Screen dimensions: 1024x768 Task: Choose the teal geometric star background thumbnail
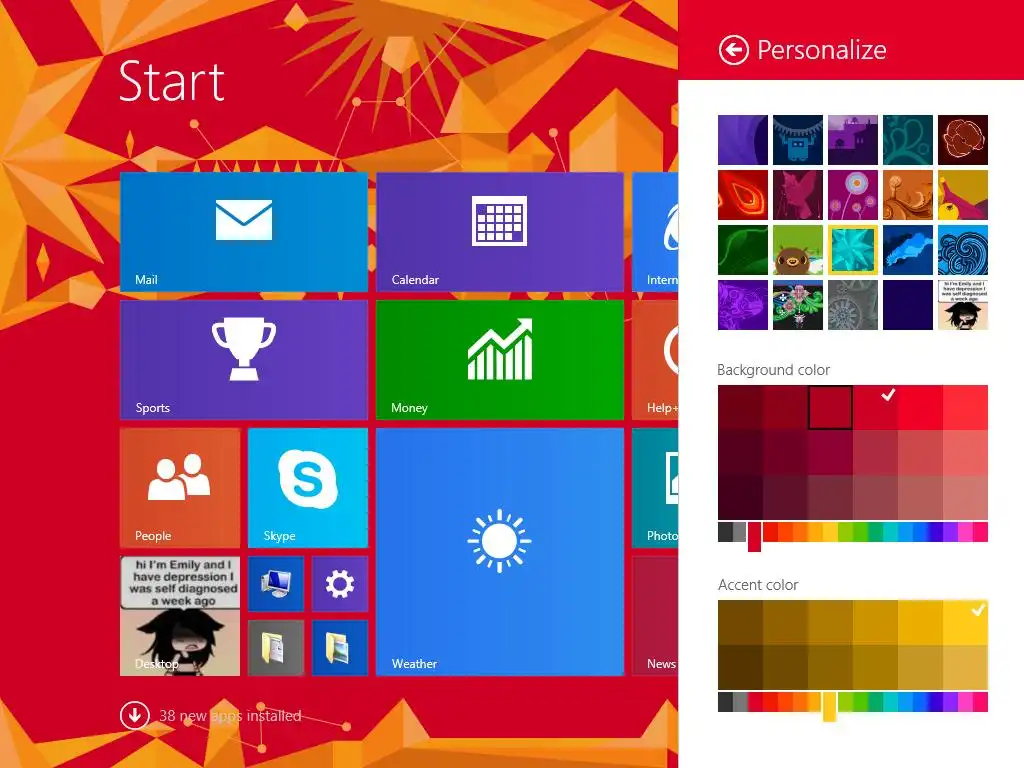point(852,250)
